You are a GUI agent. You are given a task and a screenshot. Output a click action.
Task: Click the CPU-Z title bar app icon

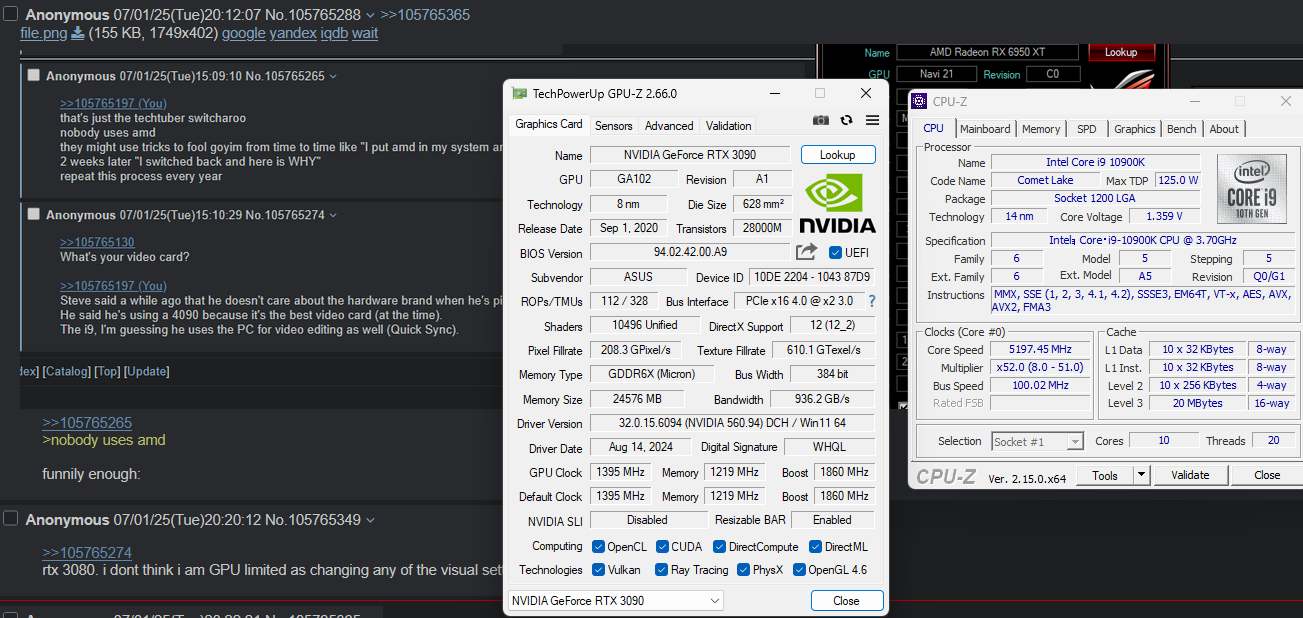(x=920, y=101)
